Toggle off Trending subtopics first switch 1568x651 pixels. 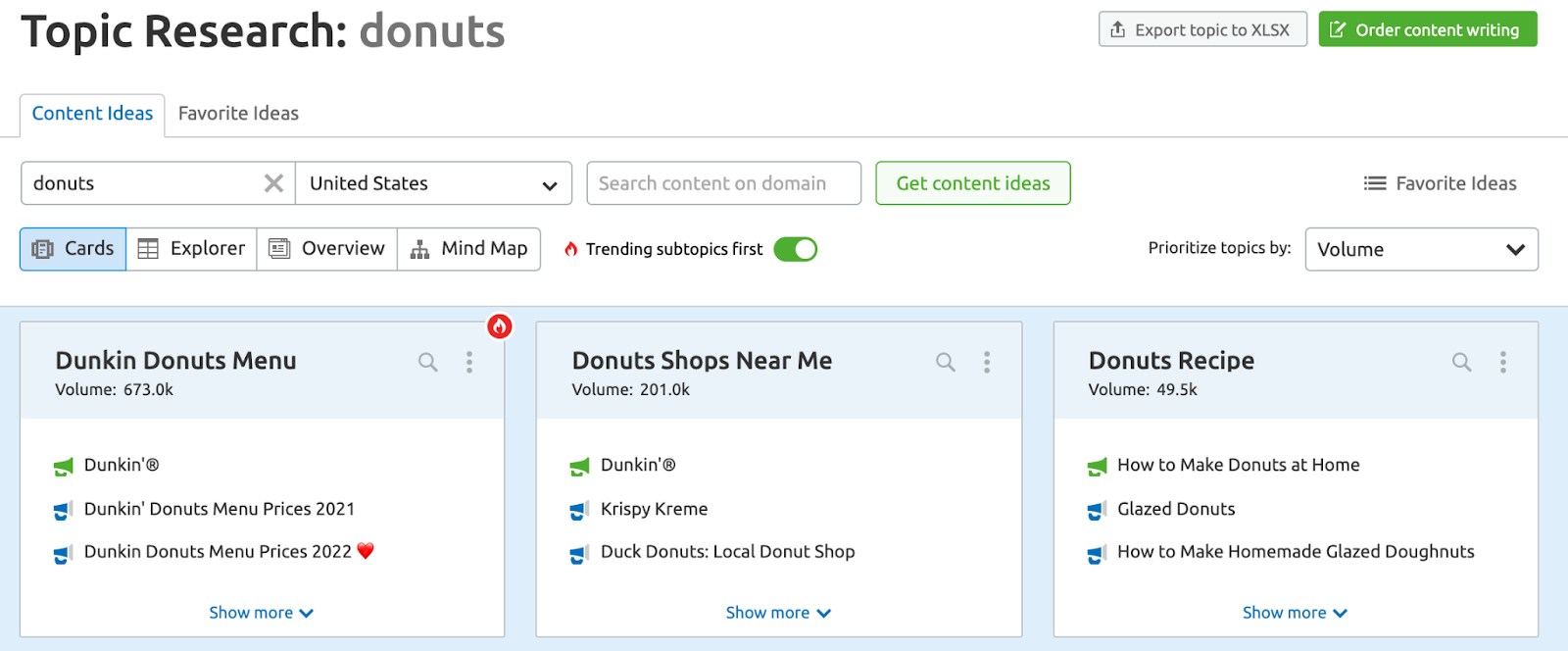tap(795, 249)
